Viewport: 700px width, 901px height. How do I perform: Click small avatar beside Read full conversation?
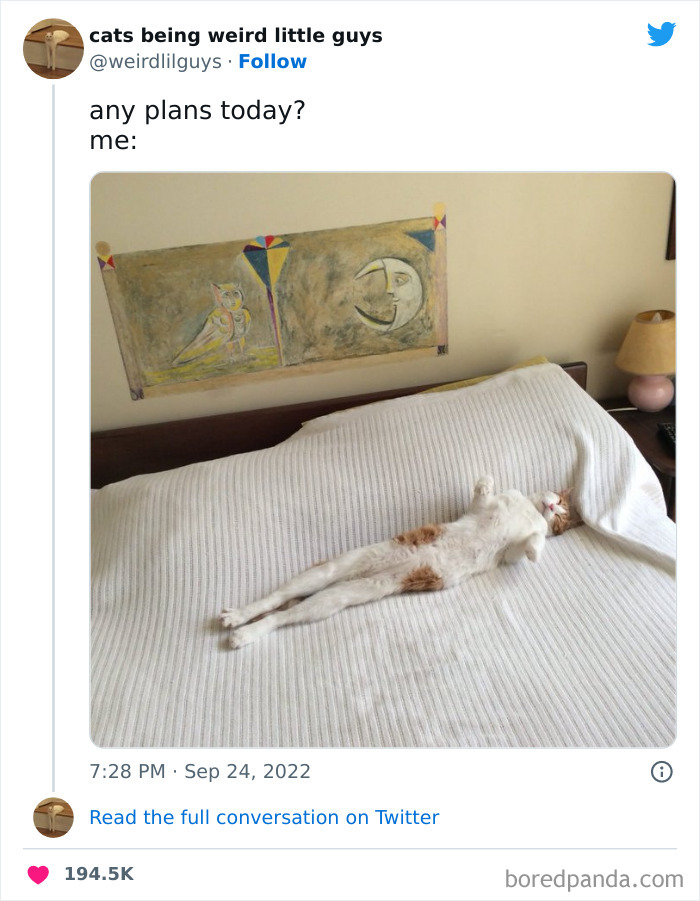tap(53, 817)
